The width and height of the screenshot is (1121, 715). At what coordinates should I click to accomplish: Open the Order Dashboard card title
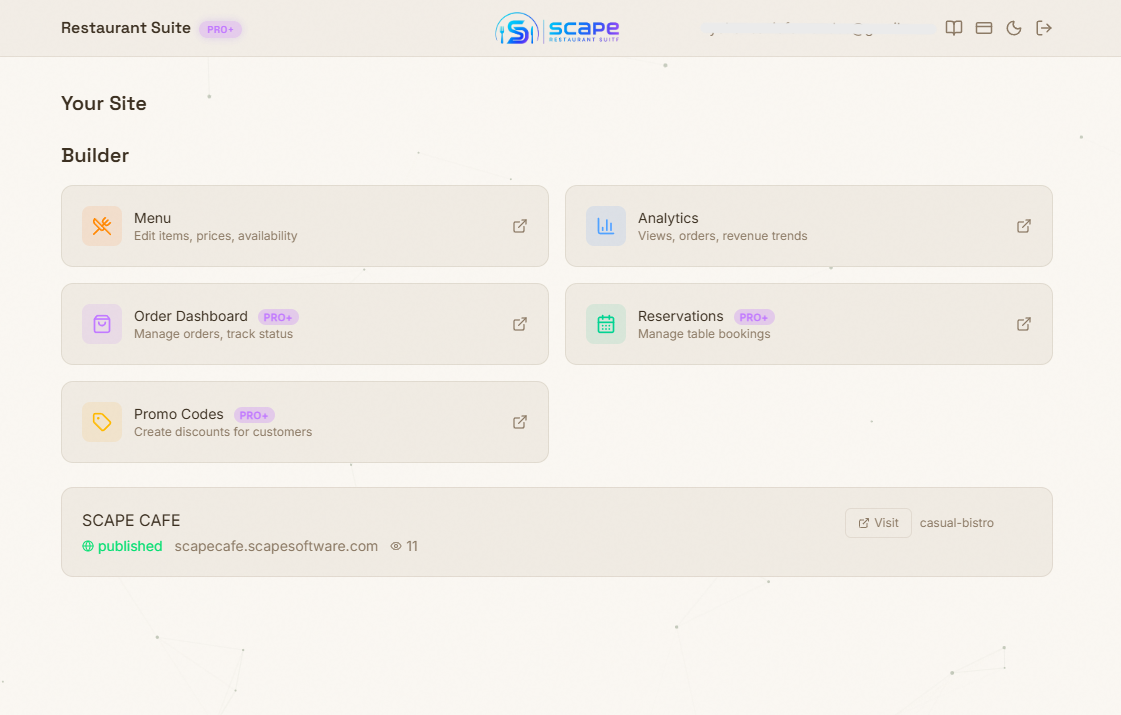(191, 316)
